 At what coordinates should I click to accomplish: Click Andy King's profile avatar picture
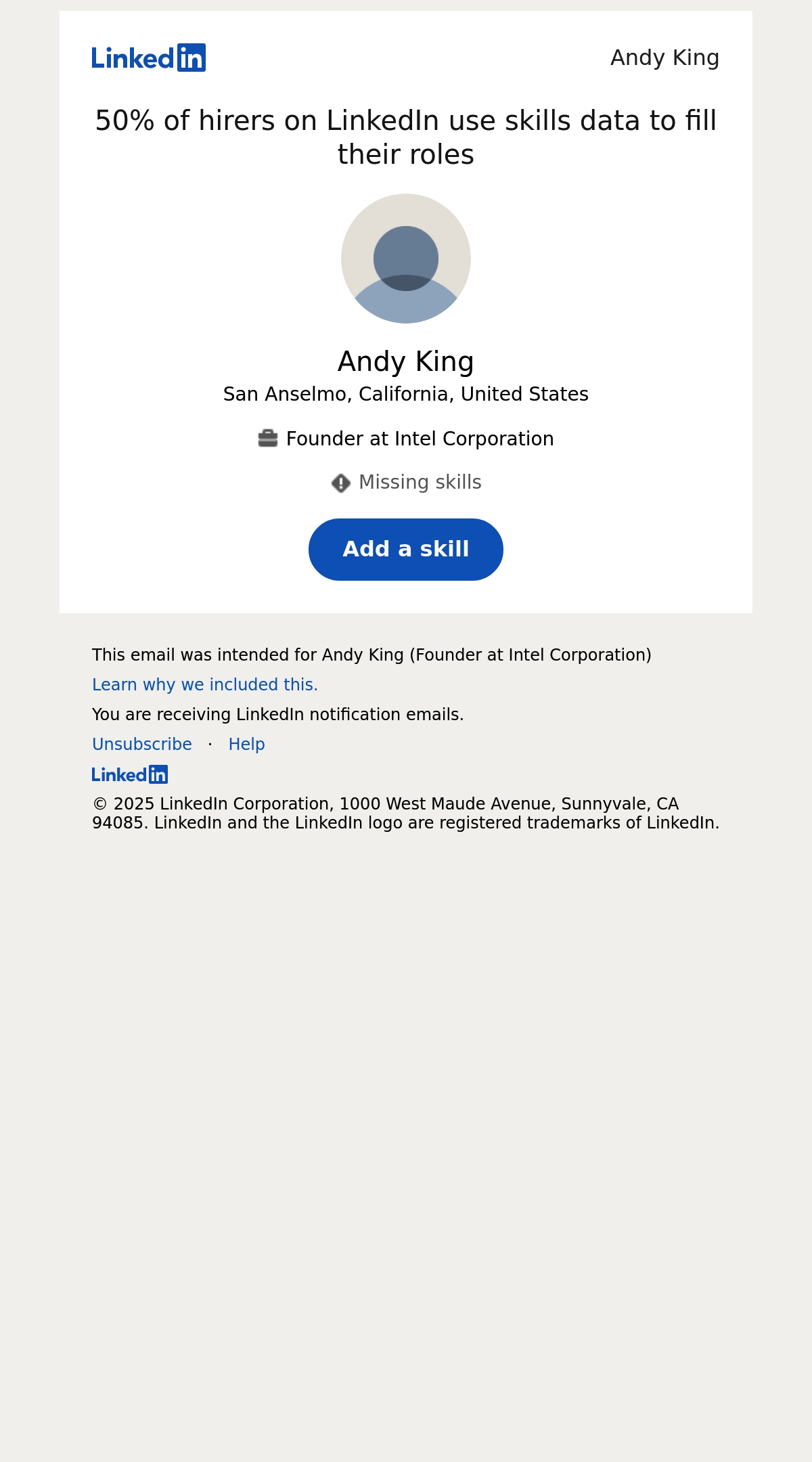[x=406, y=259]
